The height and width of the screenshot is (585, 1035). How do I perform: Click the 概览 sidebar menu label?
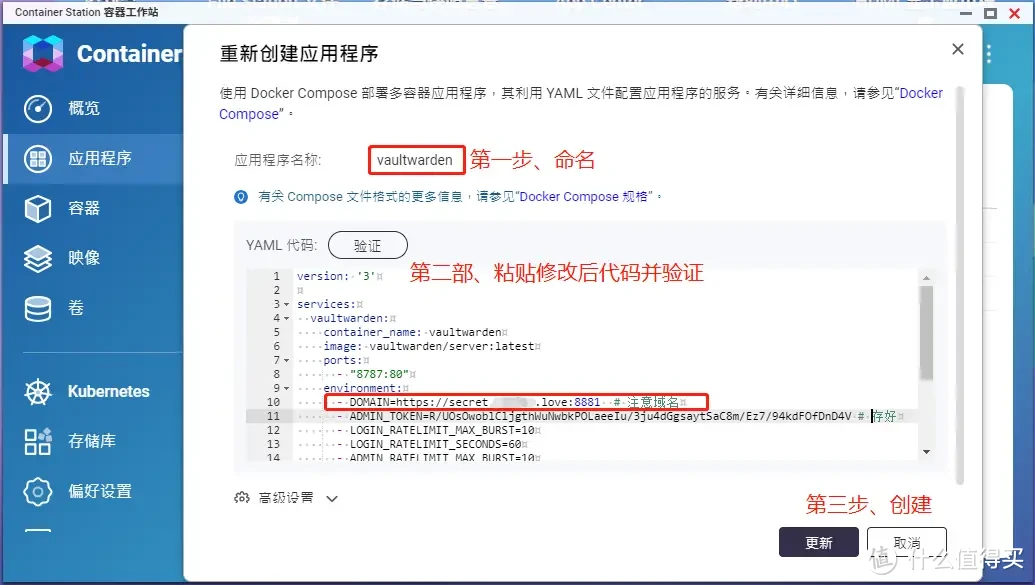point(84,108)
